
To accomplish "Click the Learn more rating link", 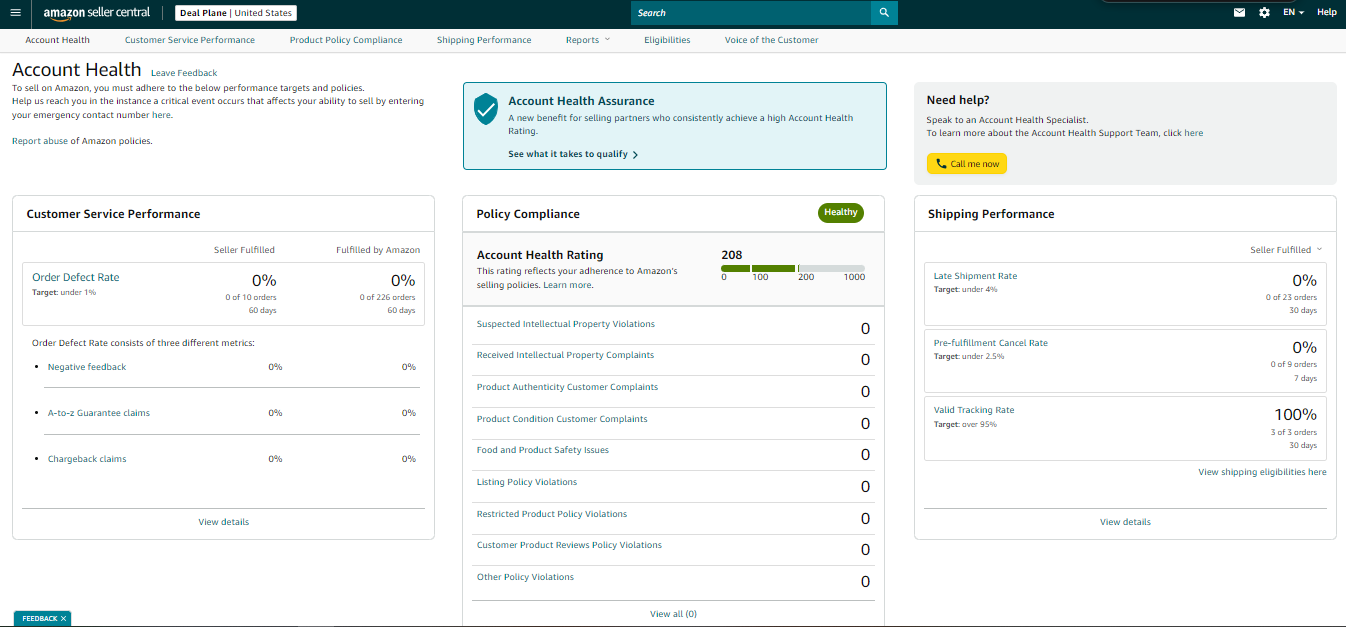I will tap(567, 285).
